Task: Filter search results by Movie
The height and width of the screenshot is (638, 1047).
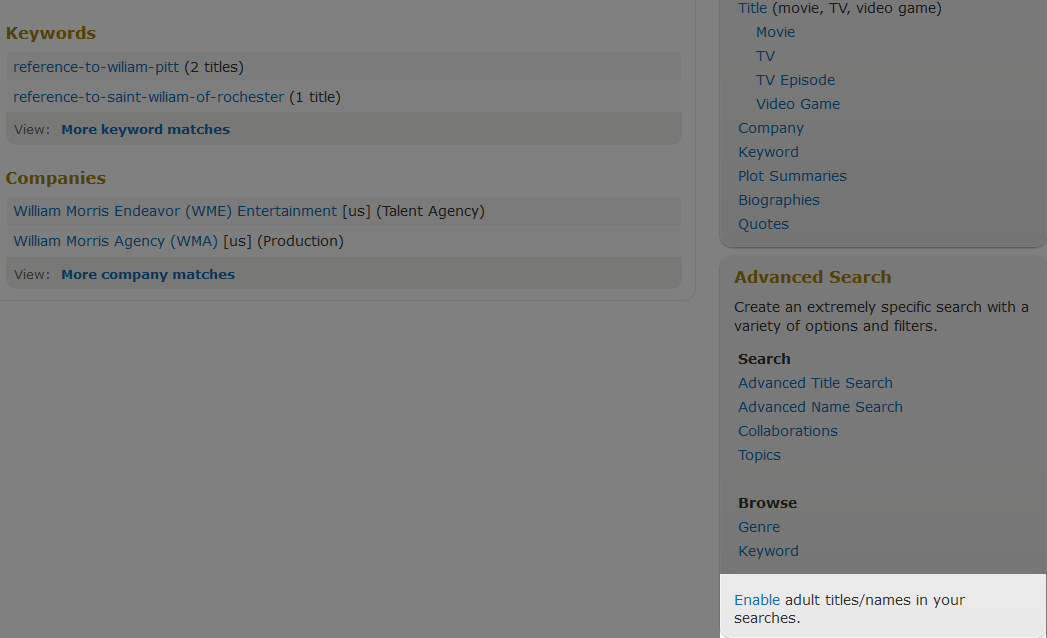Action: (775, 32)
